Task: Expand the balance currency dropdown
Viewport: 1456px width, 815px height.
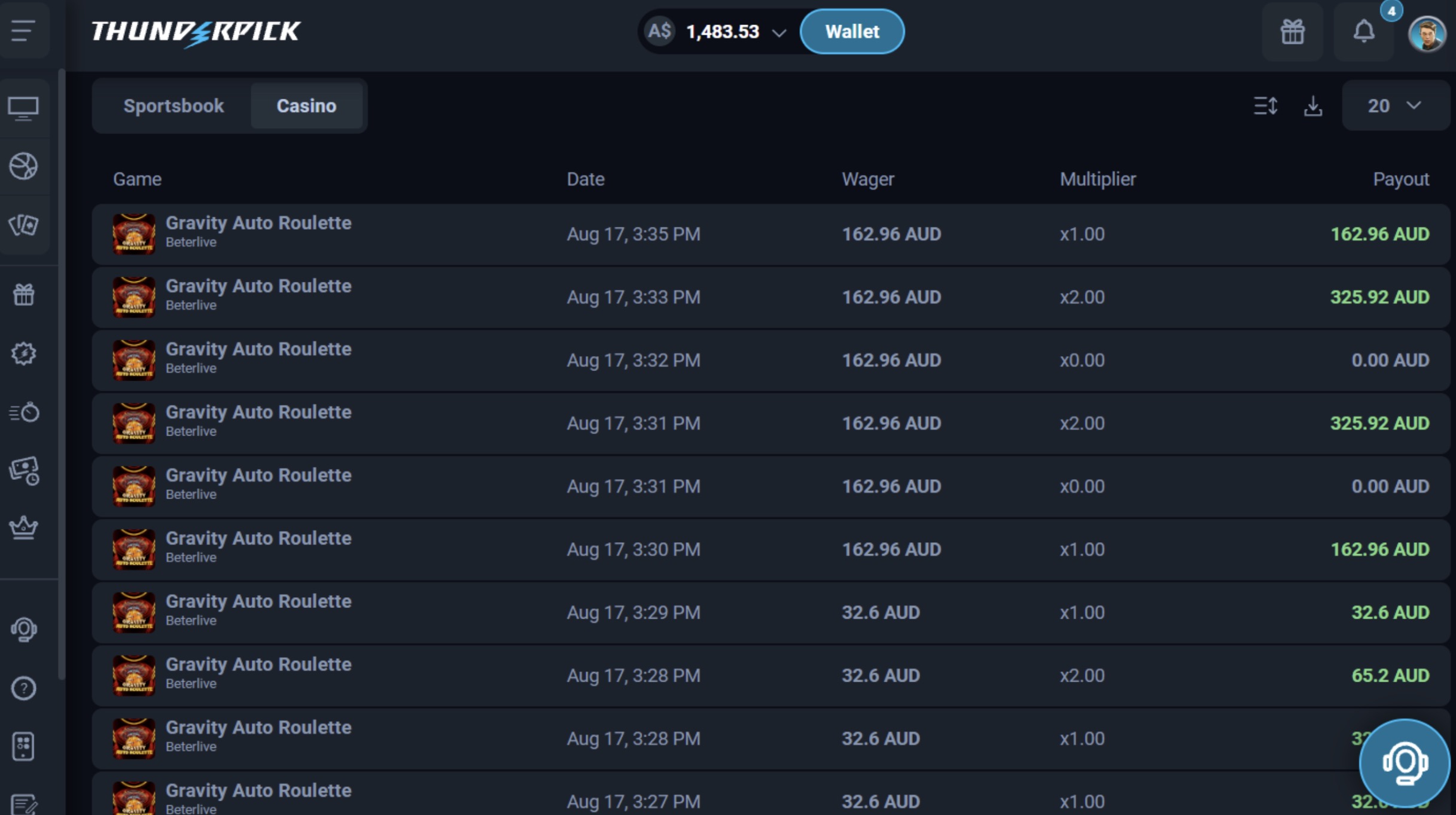Action: pyautogui.click(x=778, y=33)
